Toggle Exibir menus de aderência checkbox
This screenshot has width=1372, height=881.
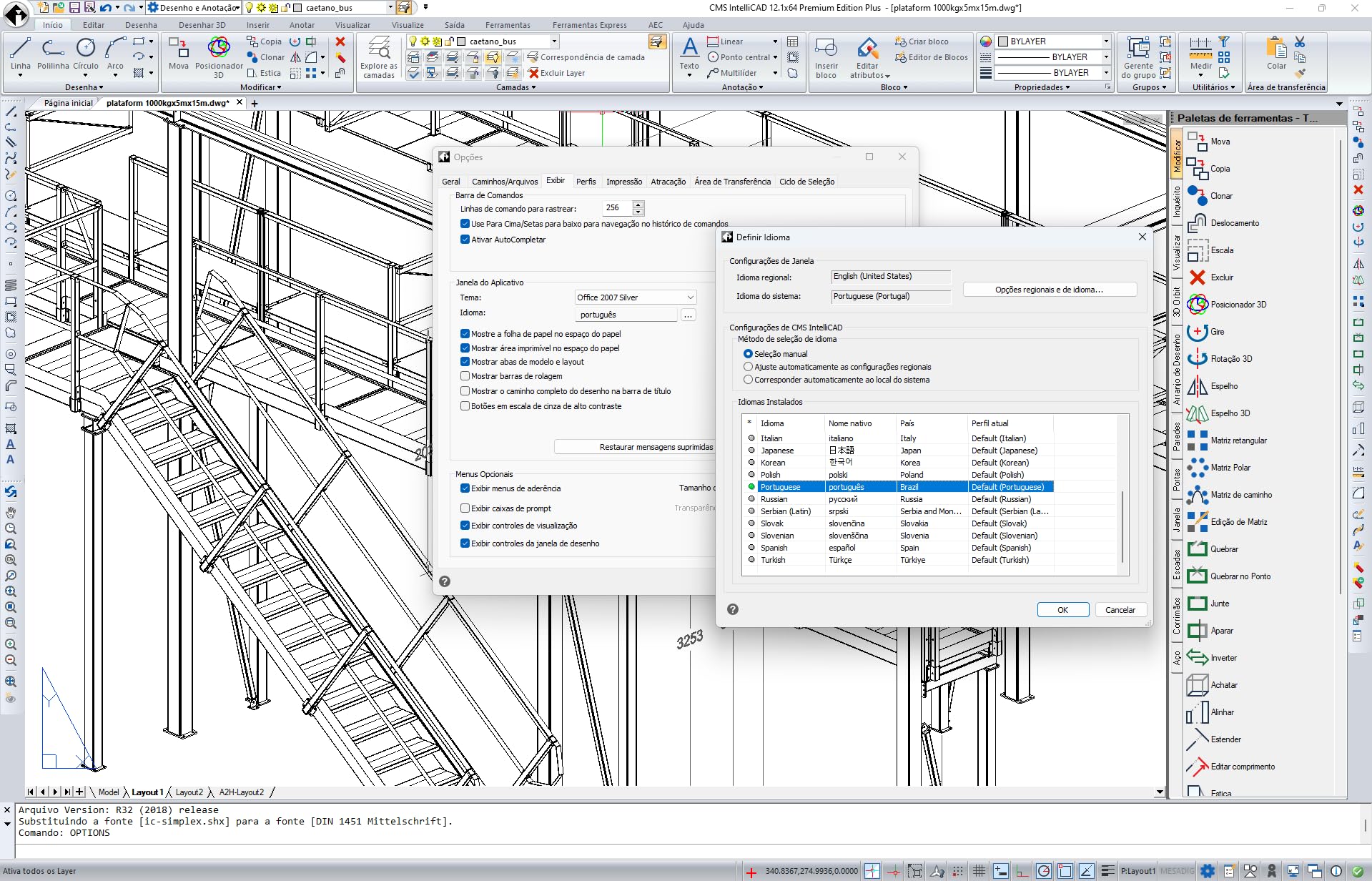pos(465,488)
